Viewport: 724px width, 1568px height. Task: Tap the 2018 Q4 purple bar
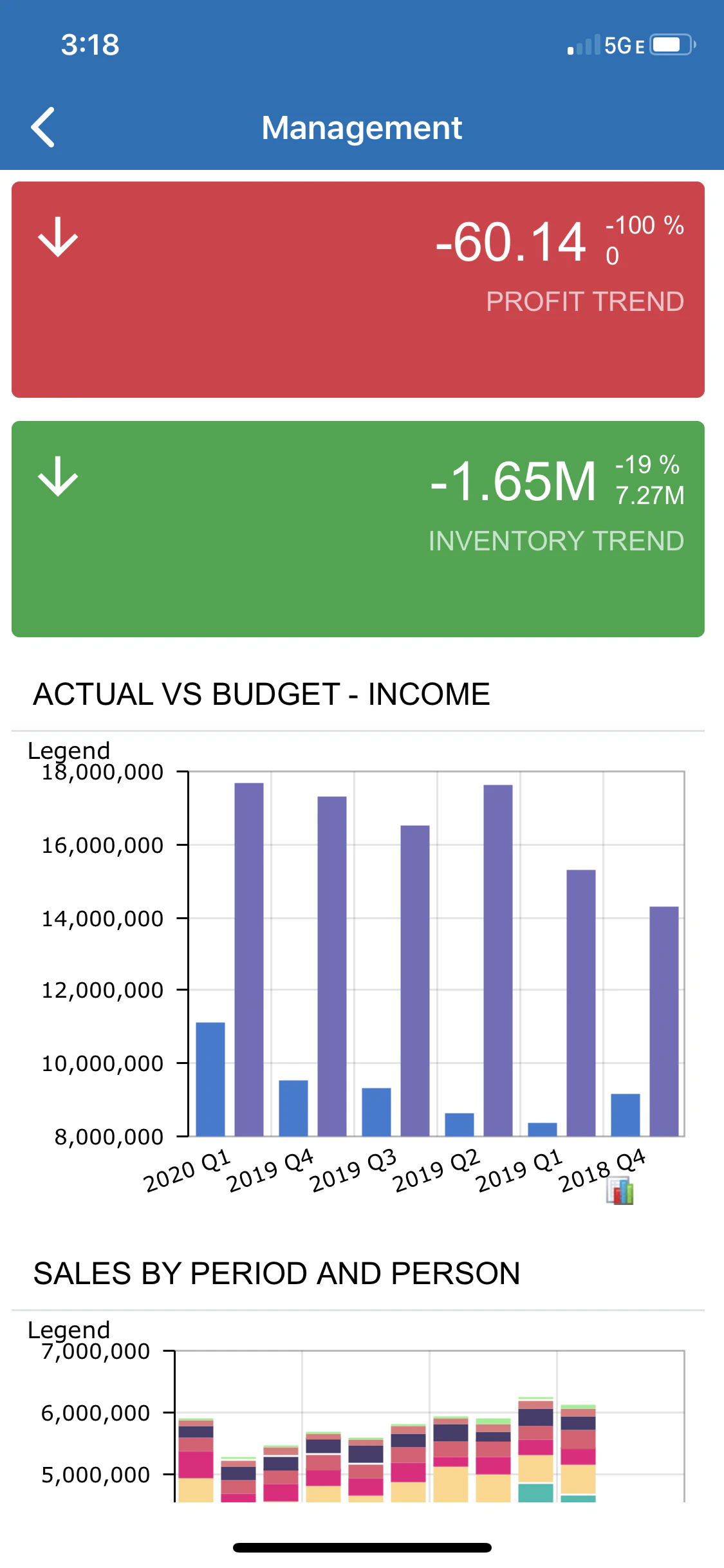[664, 1021]
